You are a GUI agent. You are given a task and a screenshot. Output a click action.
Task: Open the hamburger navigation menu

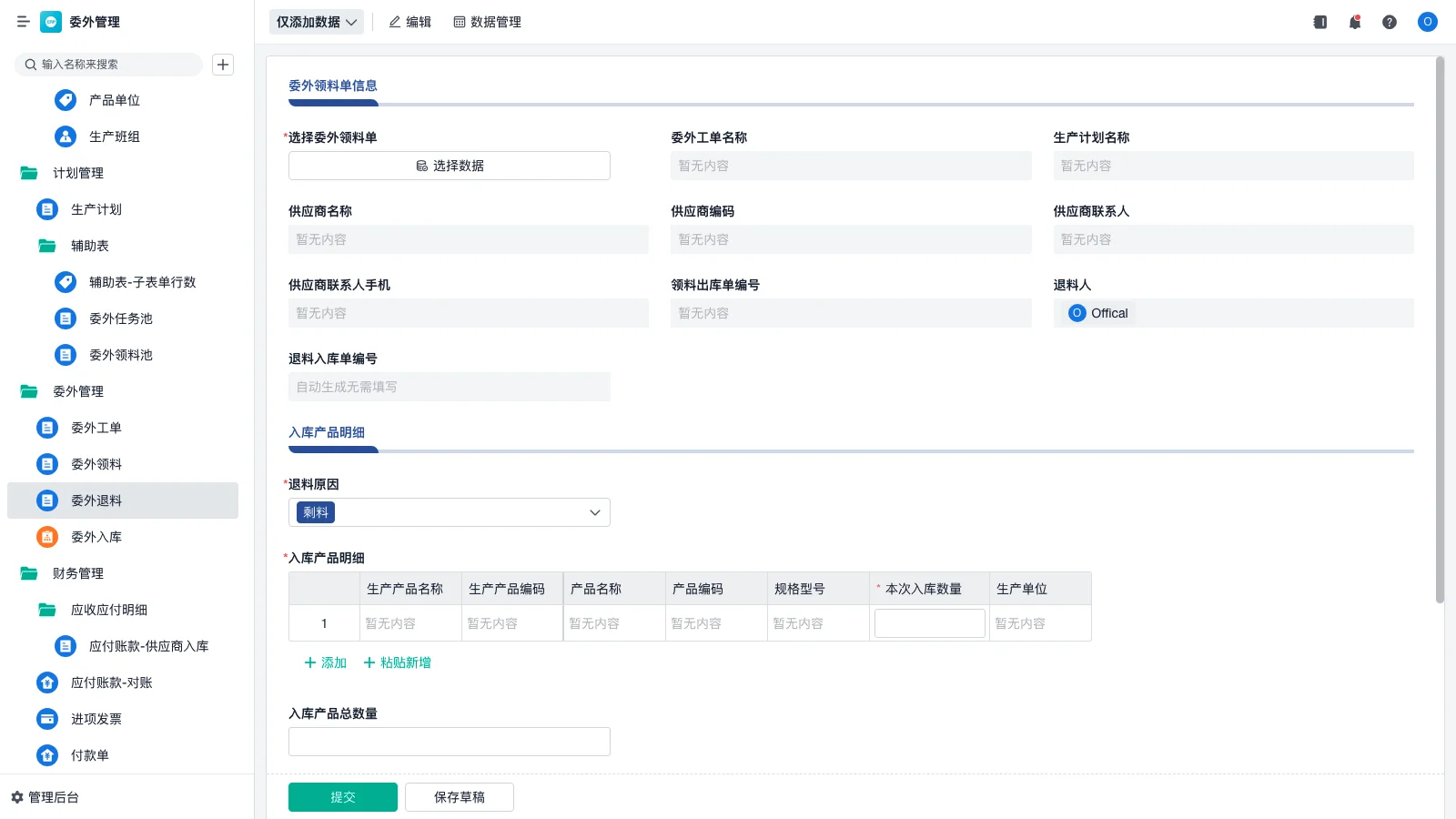click(x=24, y=22)
